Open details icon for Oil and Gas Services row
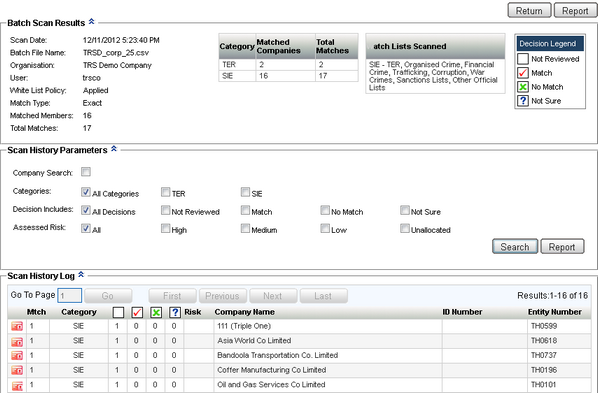The image size is (598, 393). click(x=17, y=385)
